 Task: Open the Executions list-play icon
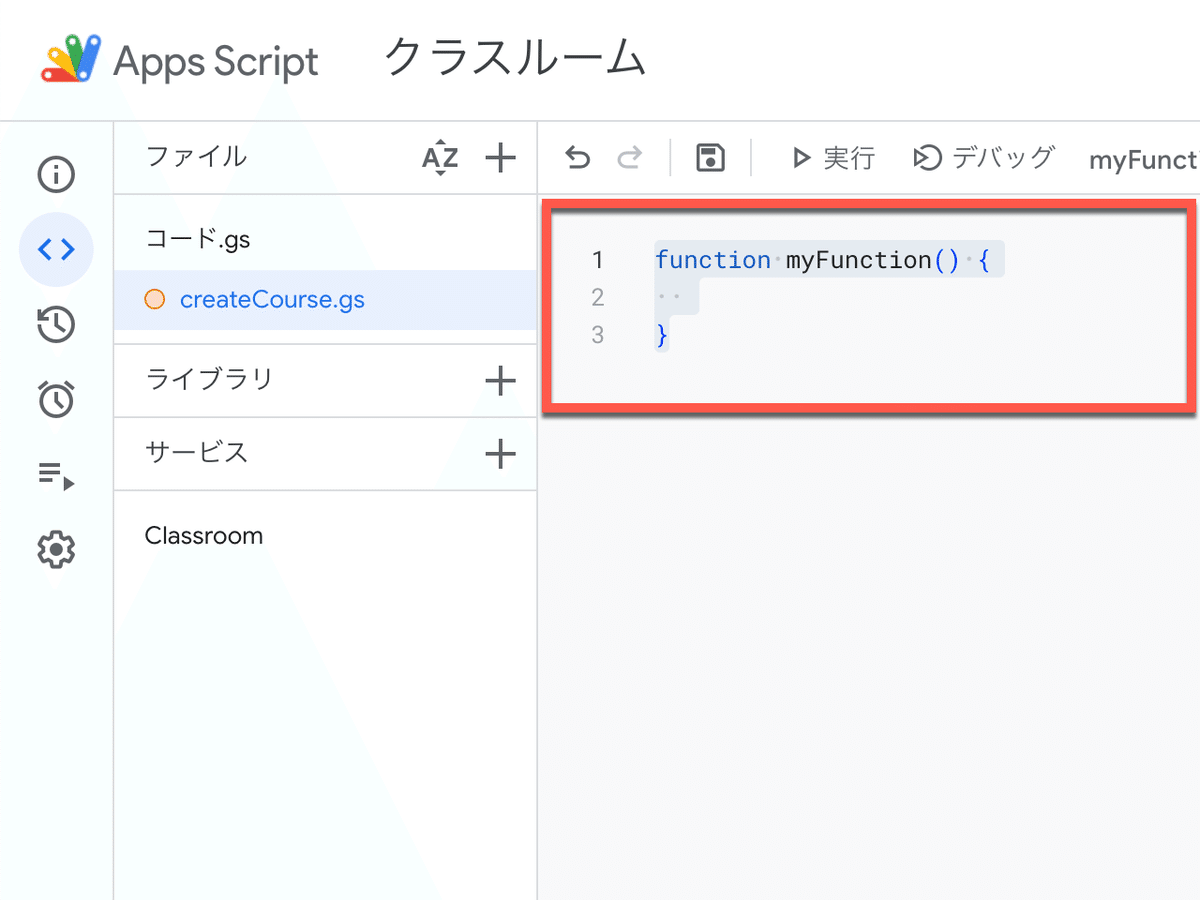(56, 475)
